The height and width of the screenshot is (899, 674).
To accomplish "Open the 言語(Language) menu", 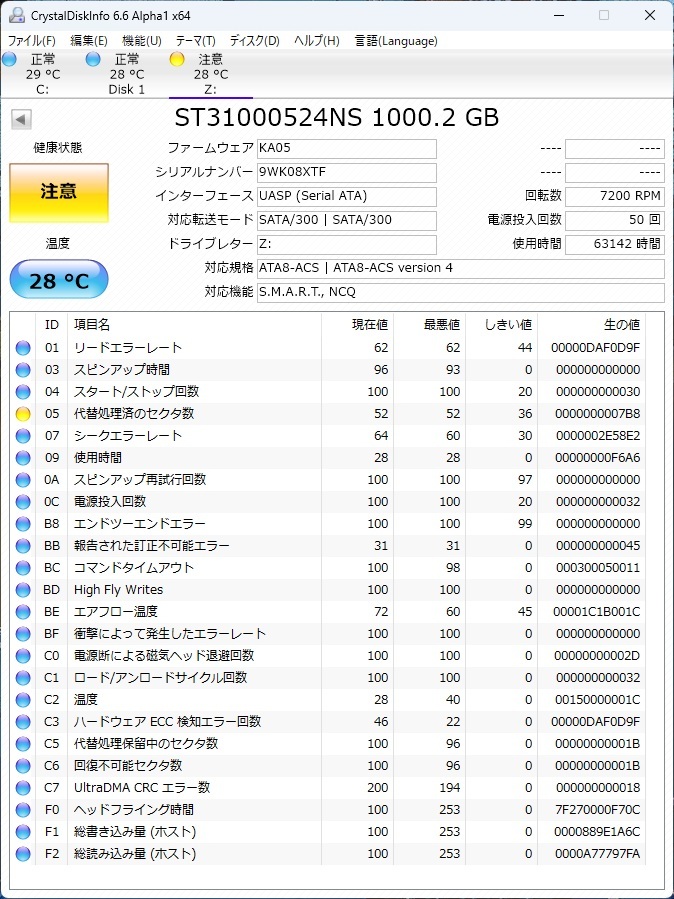I will pyautogui.click(x=395, y=41).
